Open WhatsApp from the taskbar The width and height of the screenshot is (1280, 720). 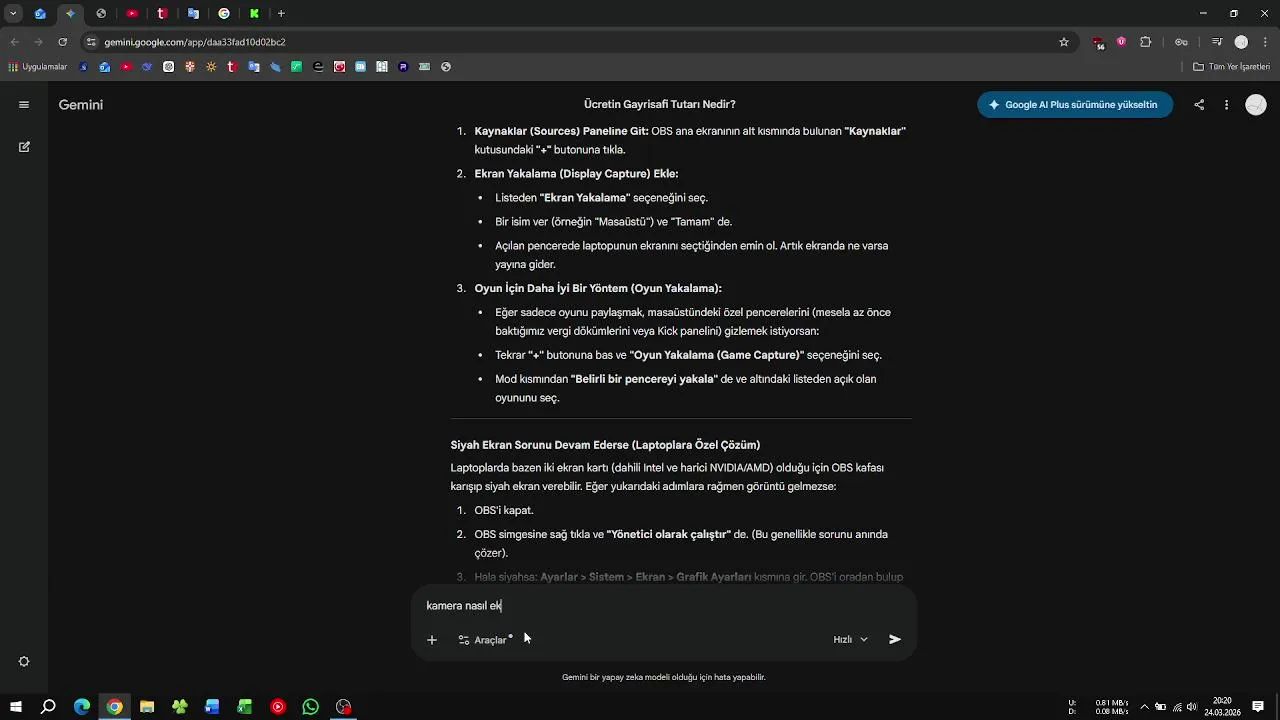point(311,707)
